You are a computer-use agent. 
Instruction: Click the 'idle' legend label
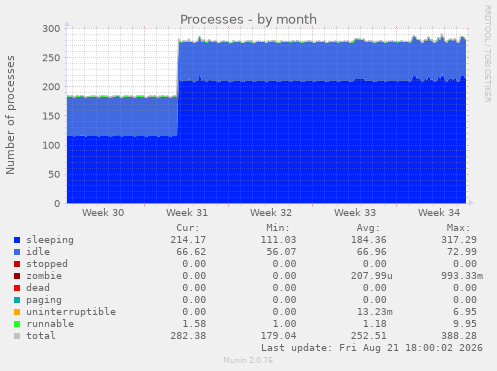coord(38,252)
